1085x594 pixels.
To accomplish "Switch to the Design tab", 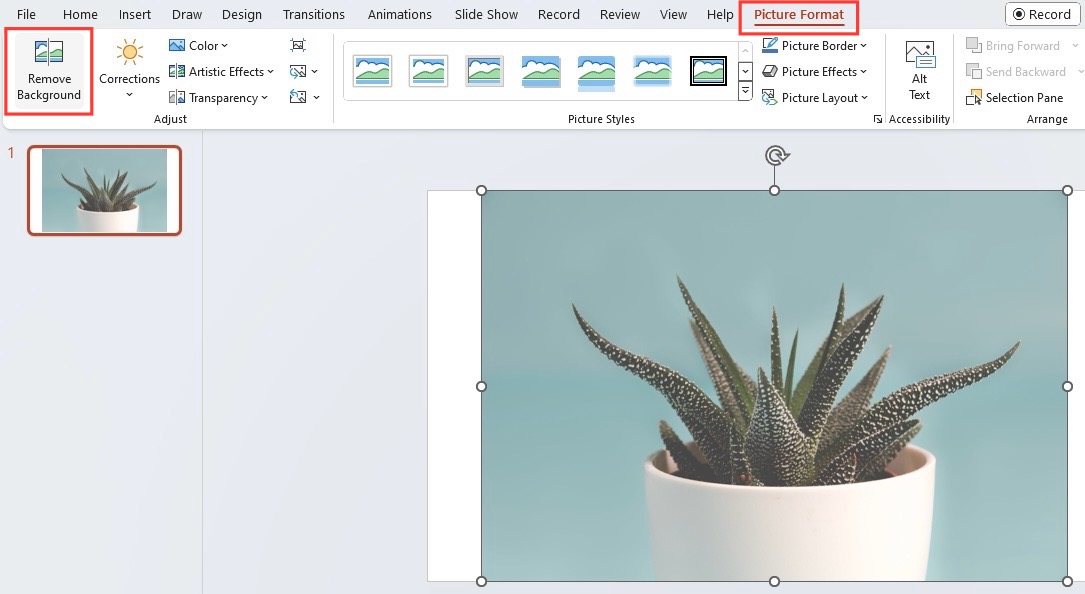I will click(x=241, y=14).
